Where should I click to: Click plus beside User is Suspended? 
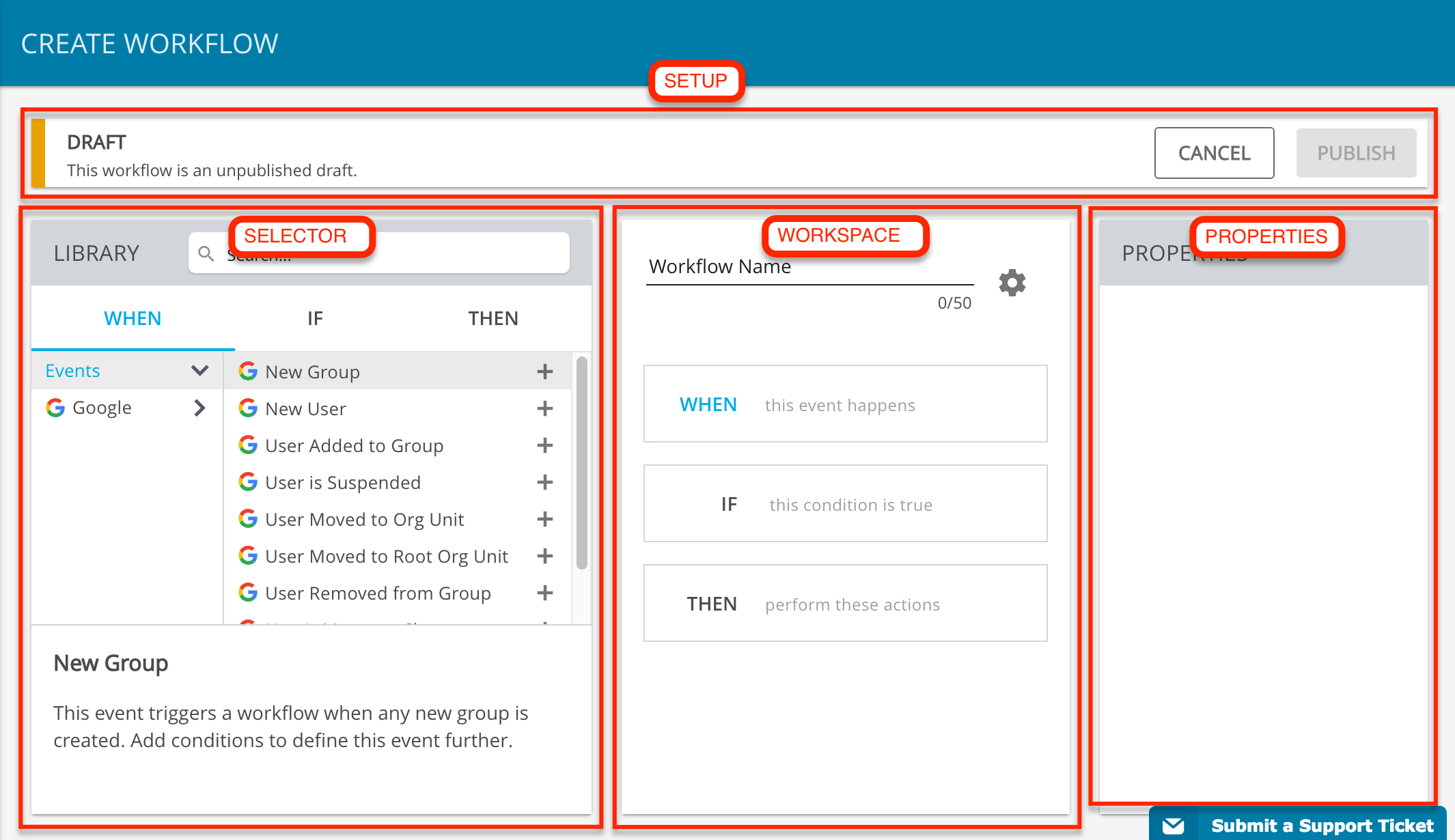(x=544, y=482)
